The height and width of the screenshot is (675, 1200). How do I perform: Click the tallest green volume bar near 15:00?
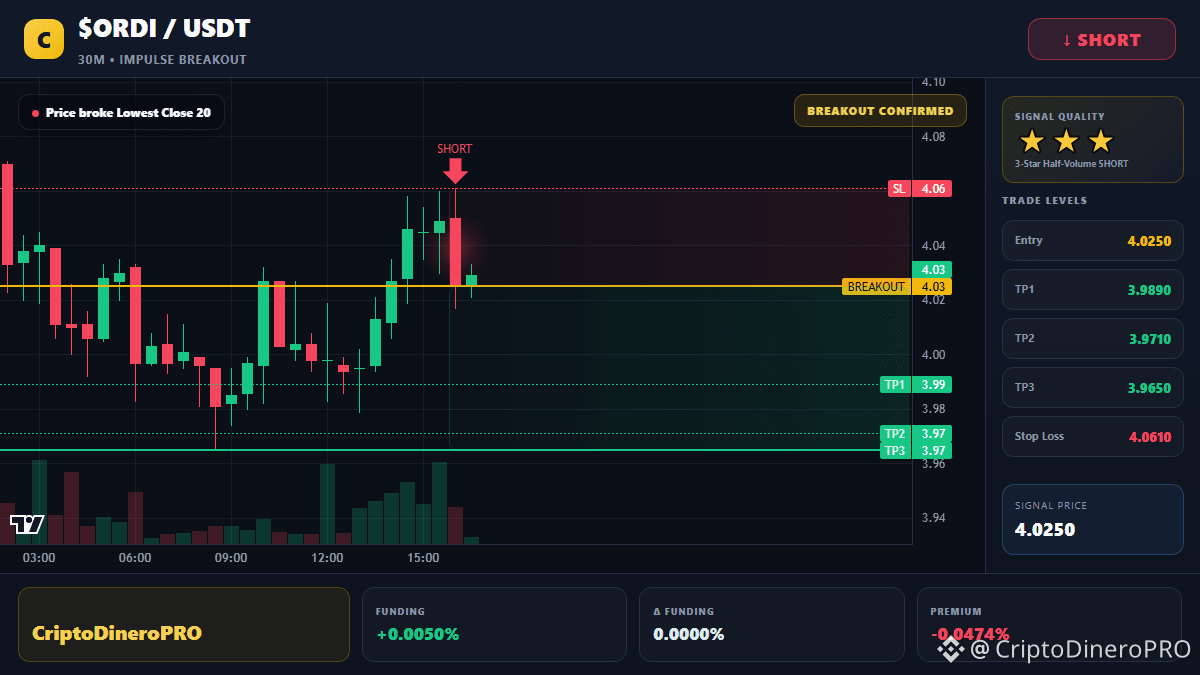439,503
